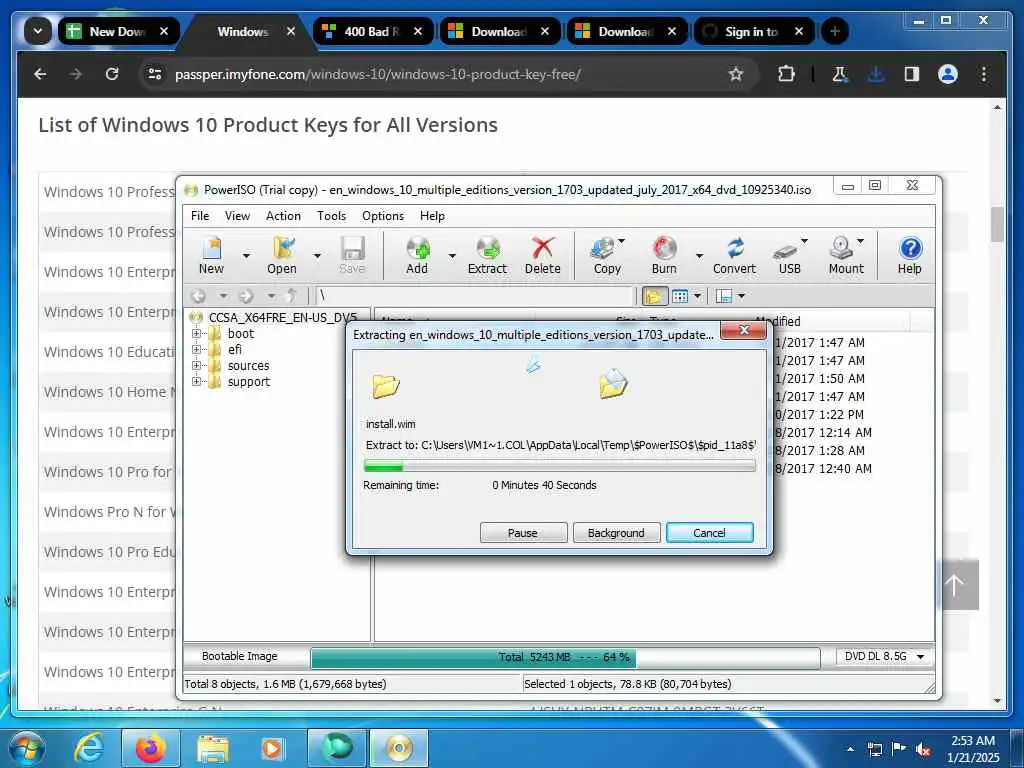Open the File menu in PowerISO
Image resolution: width=1024 pixels, height=768 pixels.
click(200, 216)
